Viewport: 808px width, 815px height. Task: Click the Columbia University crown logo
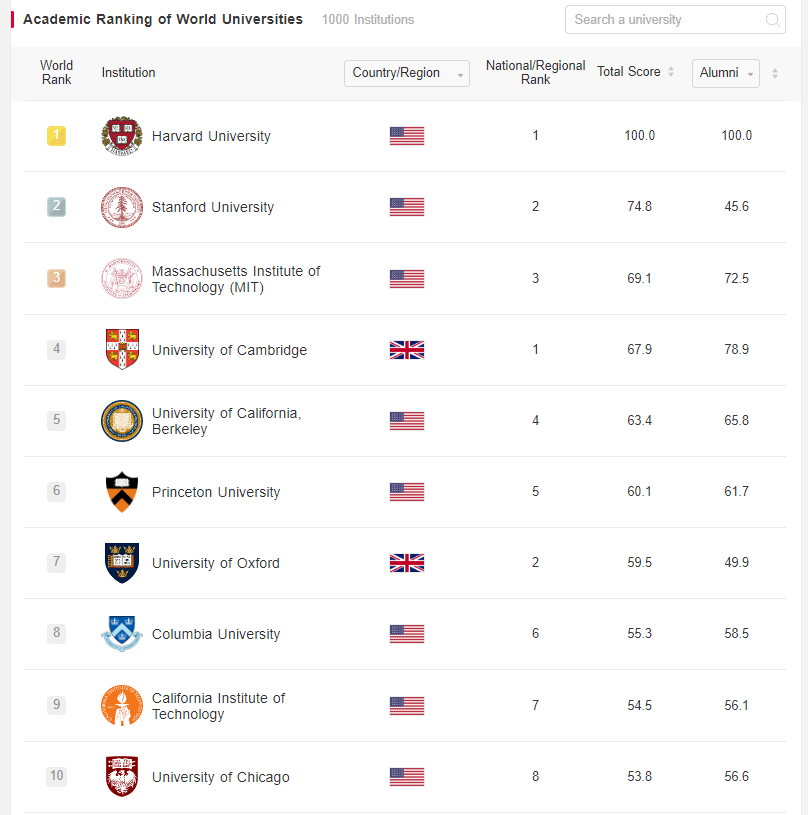tap(122, 634)
